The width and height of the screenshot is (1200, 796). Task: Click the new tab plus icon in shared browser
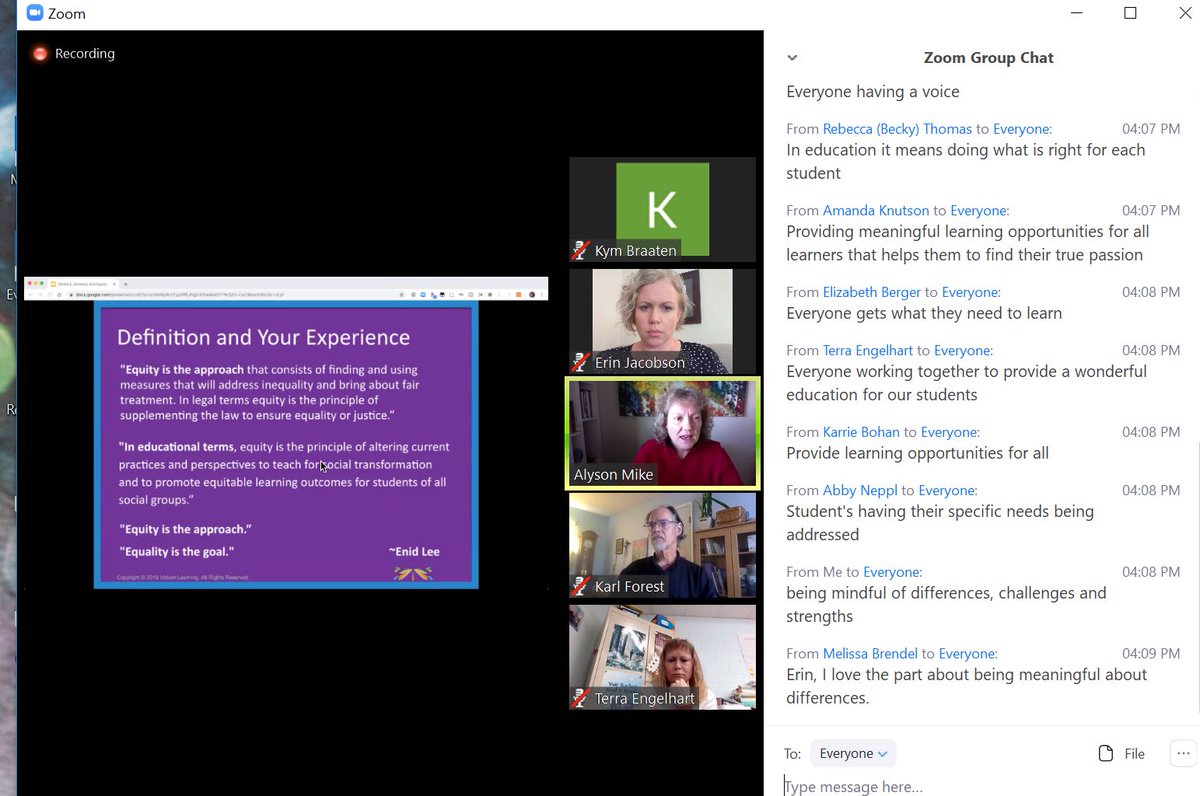126,284
